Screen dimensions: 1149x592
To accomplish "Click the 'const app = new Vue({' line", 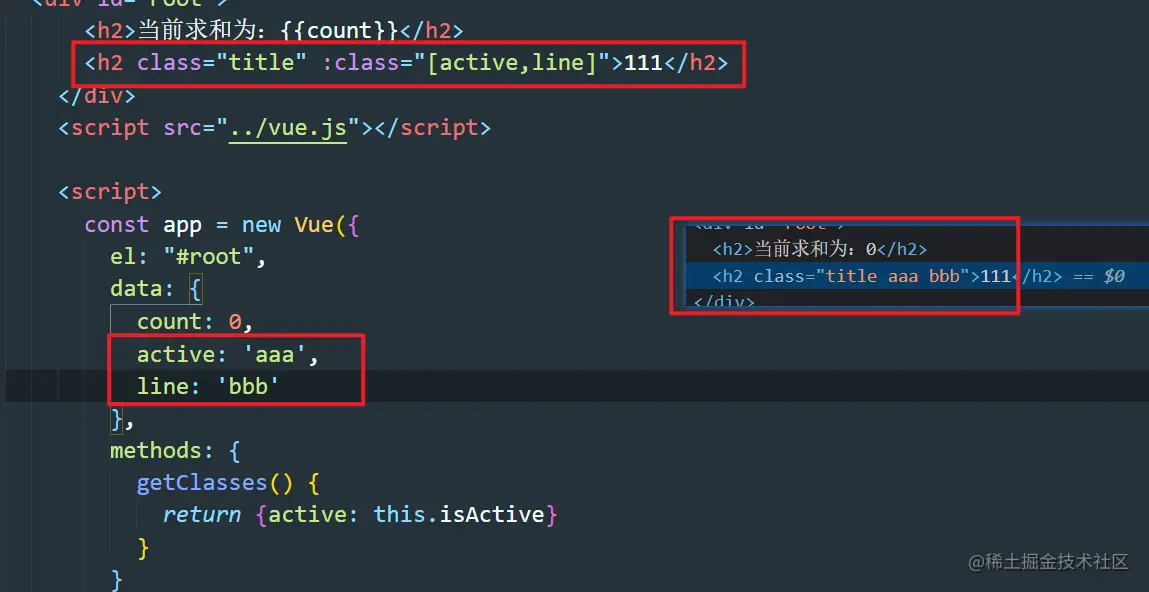I will tap(222, 224).
